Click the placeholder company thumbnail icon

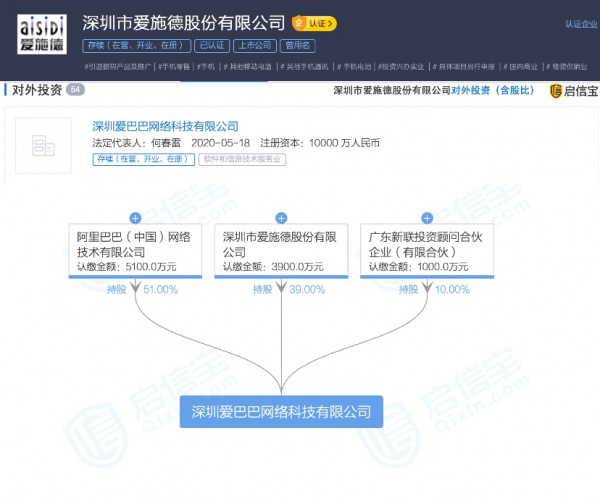pyautogui.click(x=43, y=145)
